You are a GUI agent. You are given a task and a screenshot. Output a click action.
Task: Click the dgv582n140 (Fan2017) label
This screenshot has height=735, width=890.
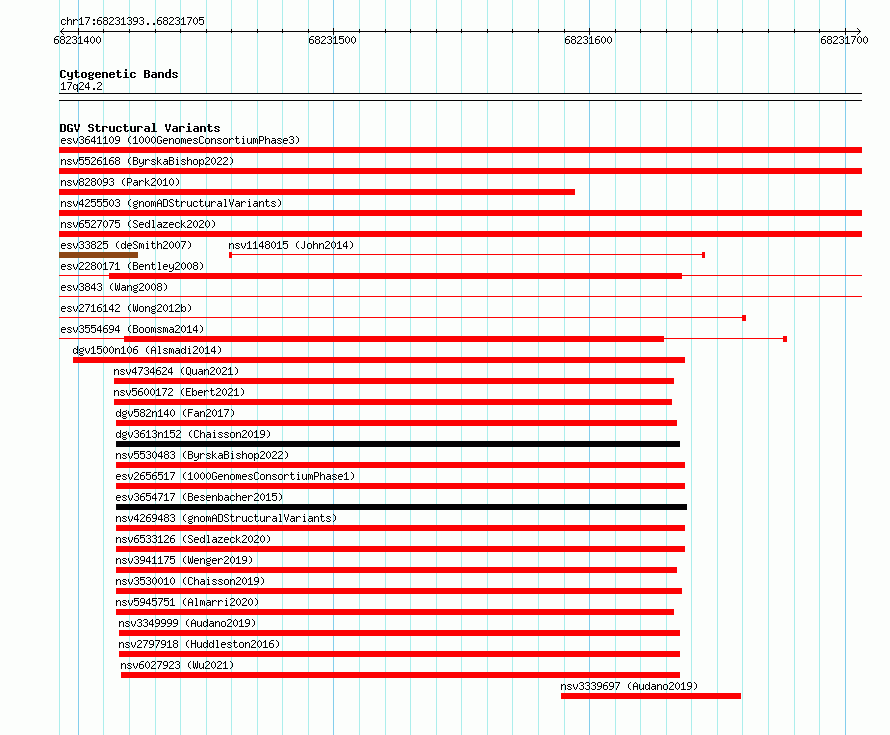175,413
